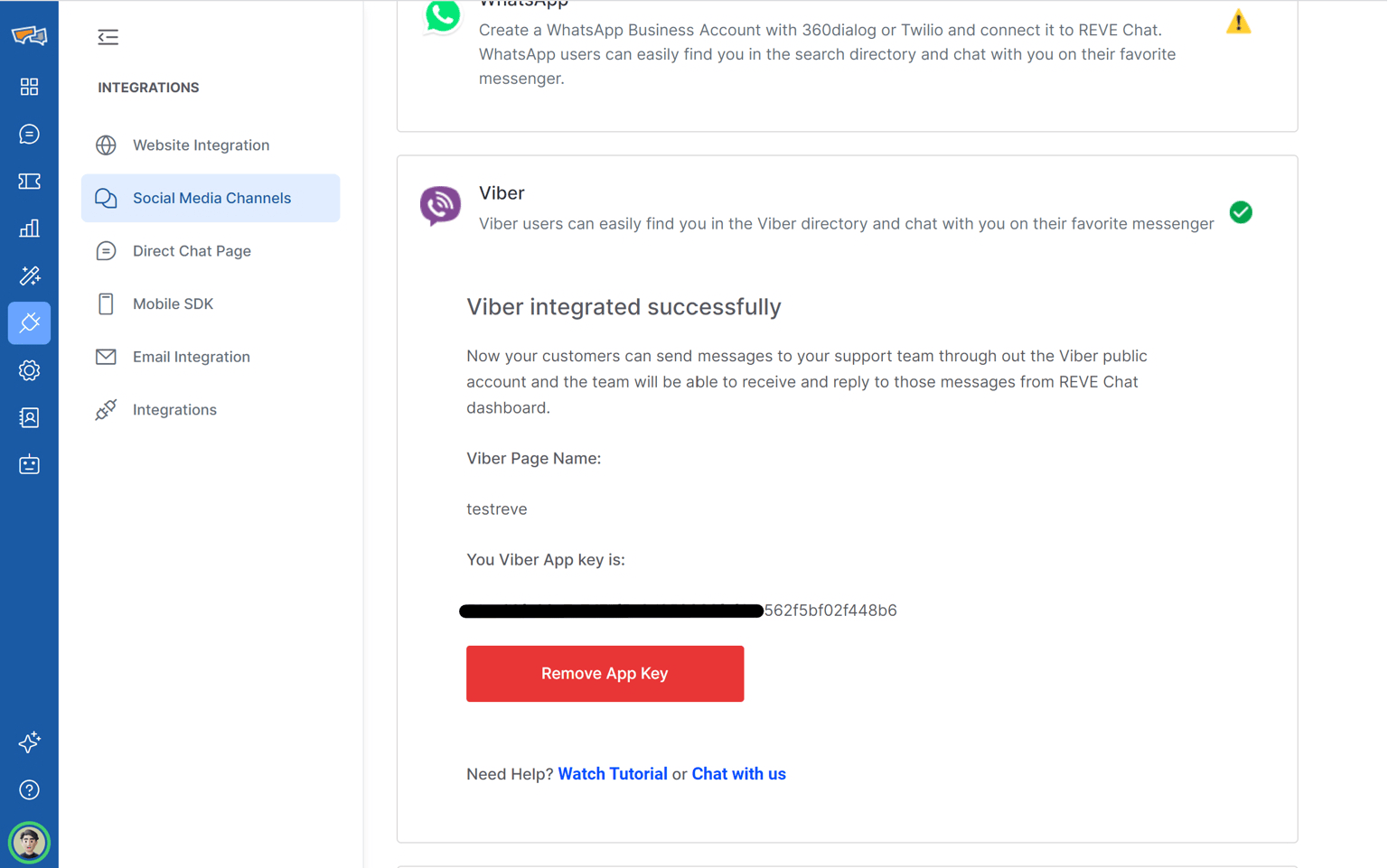This screenshot has height=868, width=1388.
Task: Open Mobile SDK menu item
Action: (x=211, y=304)
